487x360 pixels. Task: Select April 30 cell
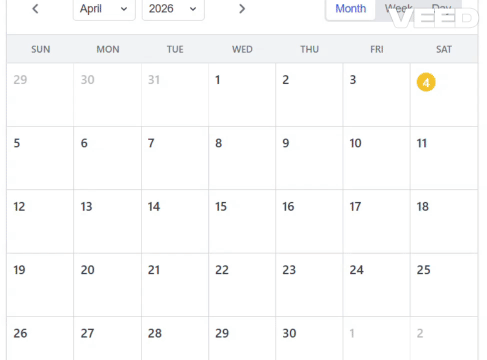pyautogui.click(x=309, y=338)
